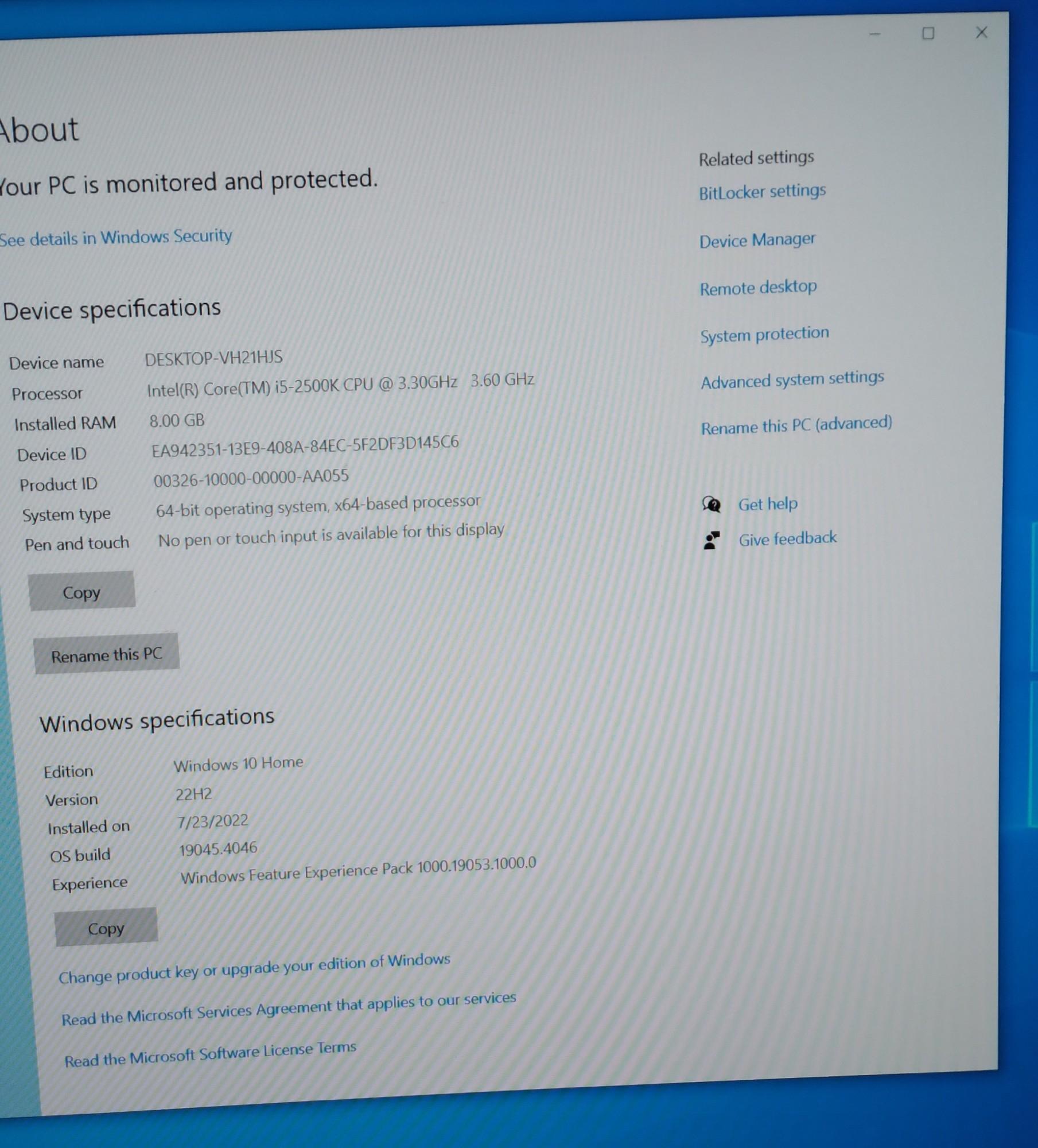Click the Processor label

click(47, 394)
